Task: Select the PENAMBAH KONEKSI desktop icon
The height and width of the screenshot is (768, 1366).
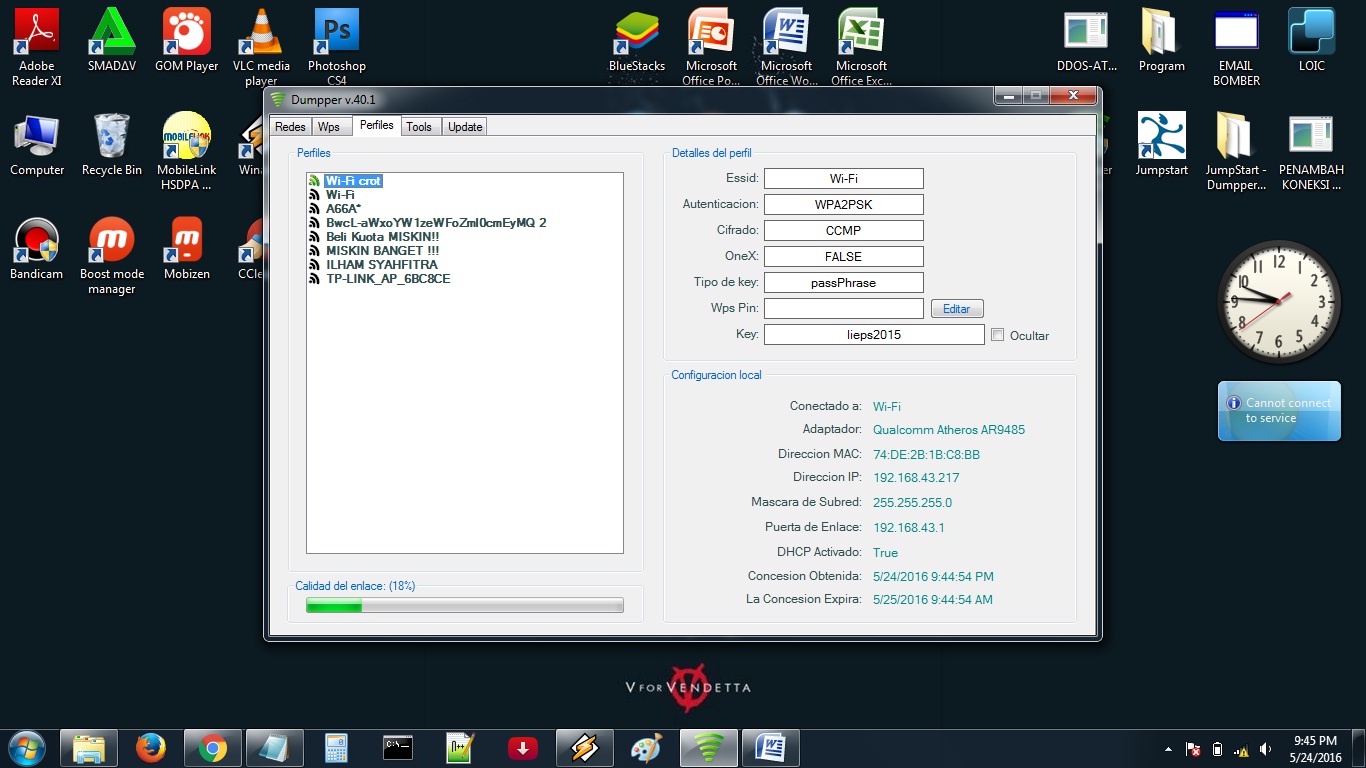Action: click(x=1312, y=150)
